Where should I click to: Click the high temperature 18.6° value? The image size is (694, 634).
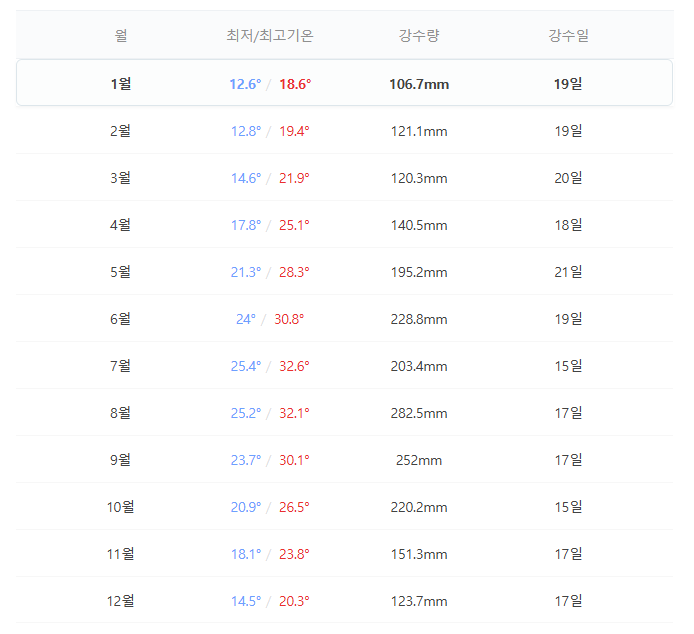[295, 84]
